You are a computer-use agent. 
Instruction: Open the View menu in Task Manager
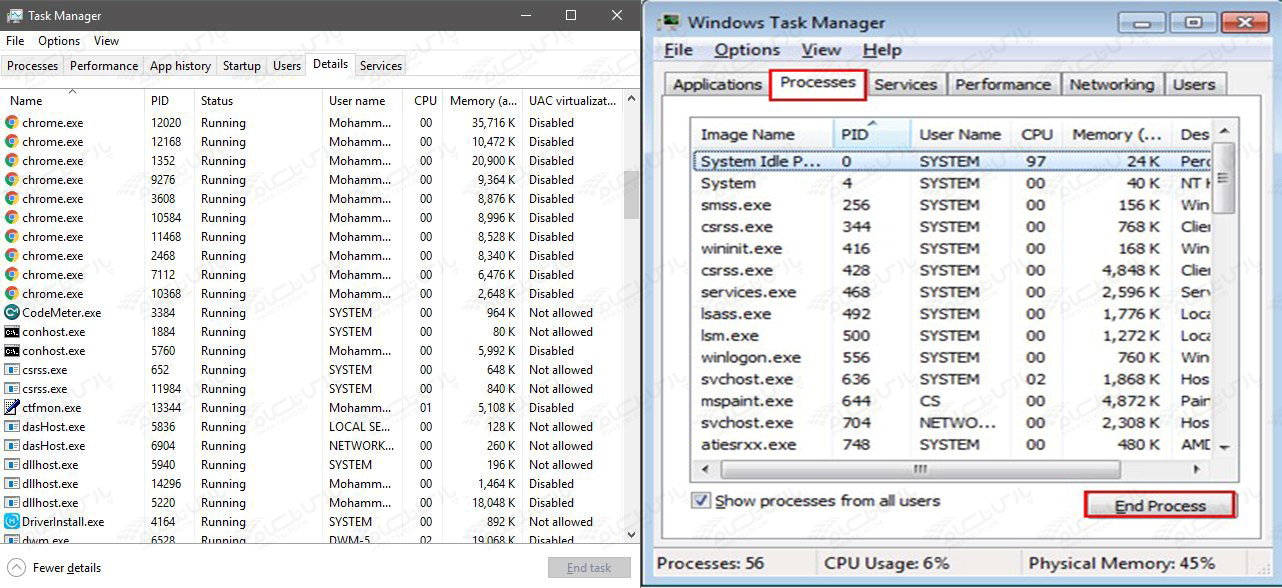coord(107,41)
